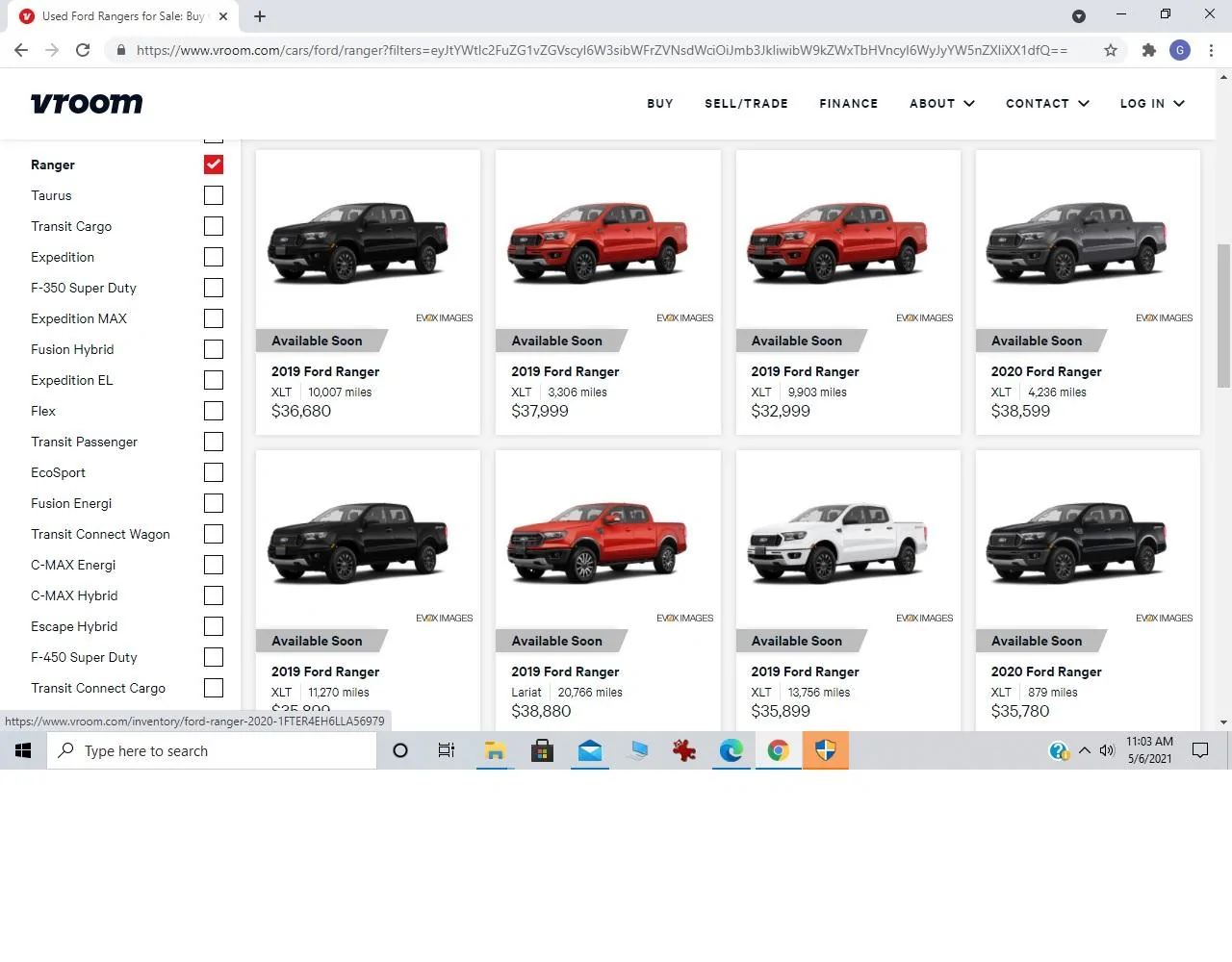1232x962 pixels.
Task: Open the BUY menu item
Action: point(660,103)
